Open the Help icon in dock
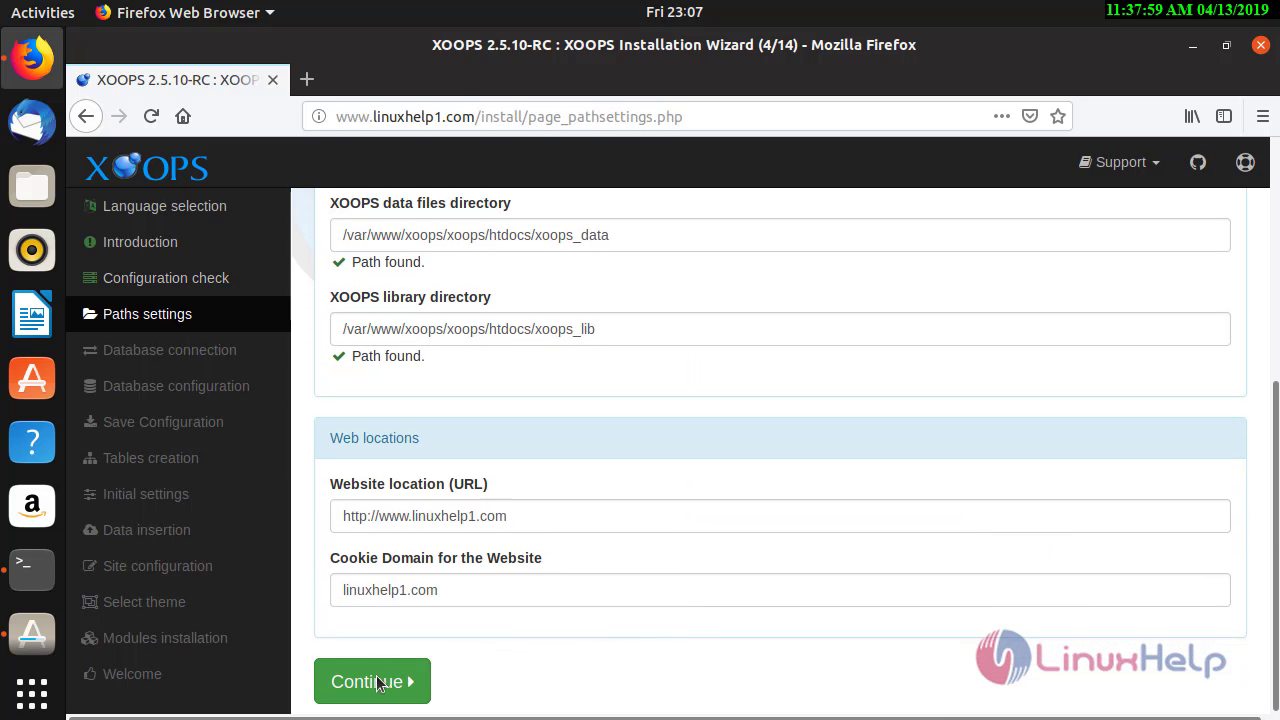The width and height of the screenshot is (1280, 720). [x=32, y=442]
